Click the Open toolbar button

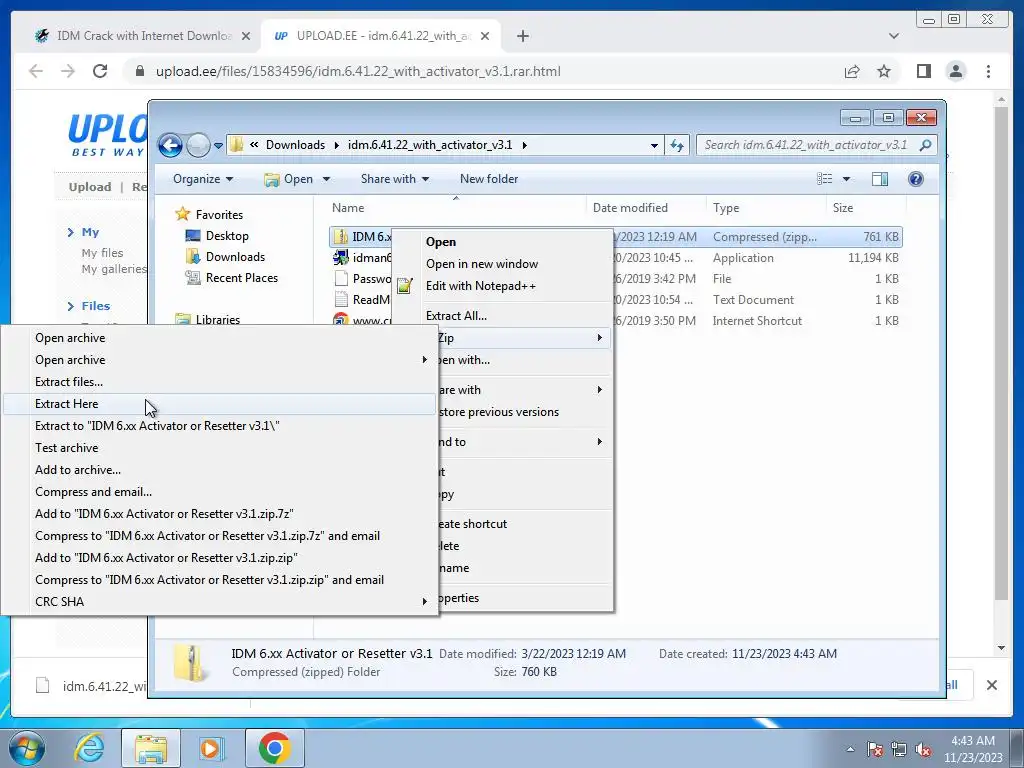pos(289,179)
